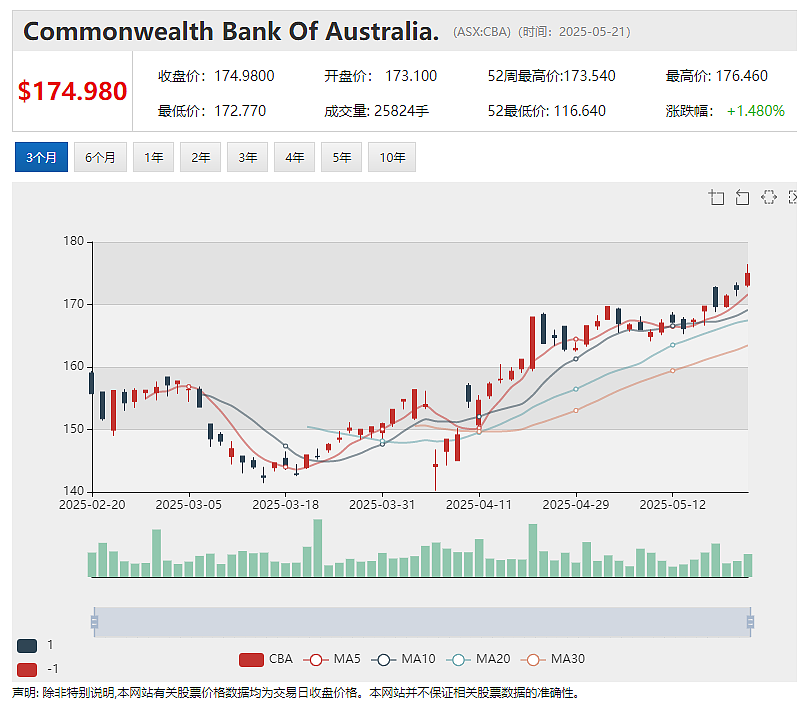Screen dimensions: 807x716
Task: Switch to the 6个月 time range
Action: [x=100, y=157]
